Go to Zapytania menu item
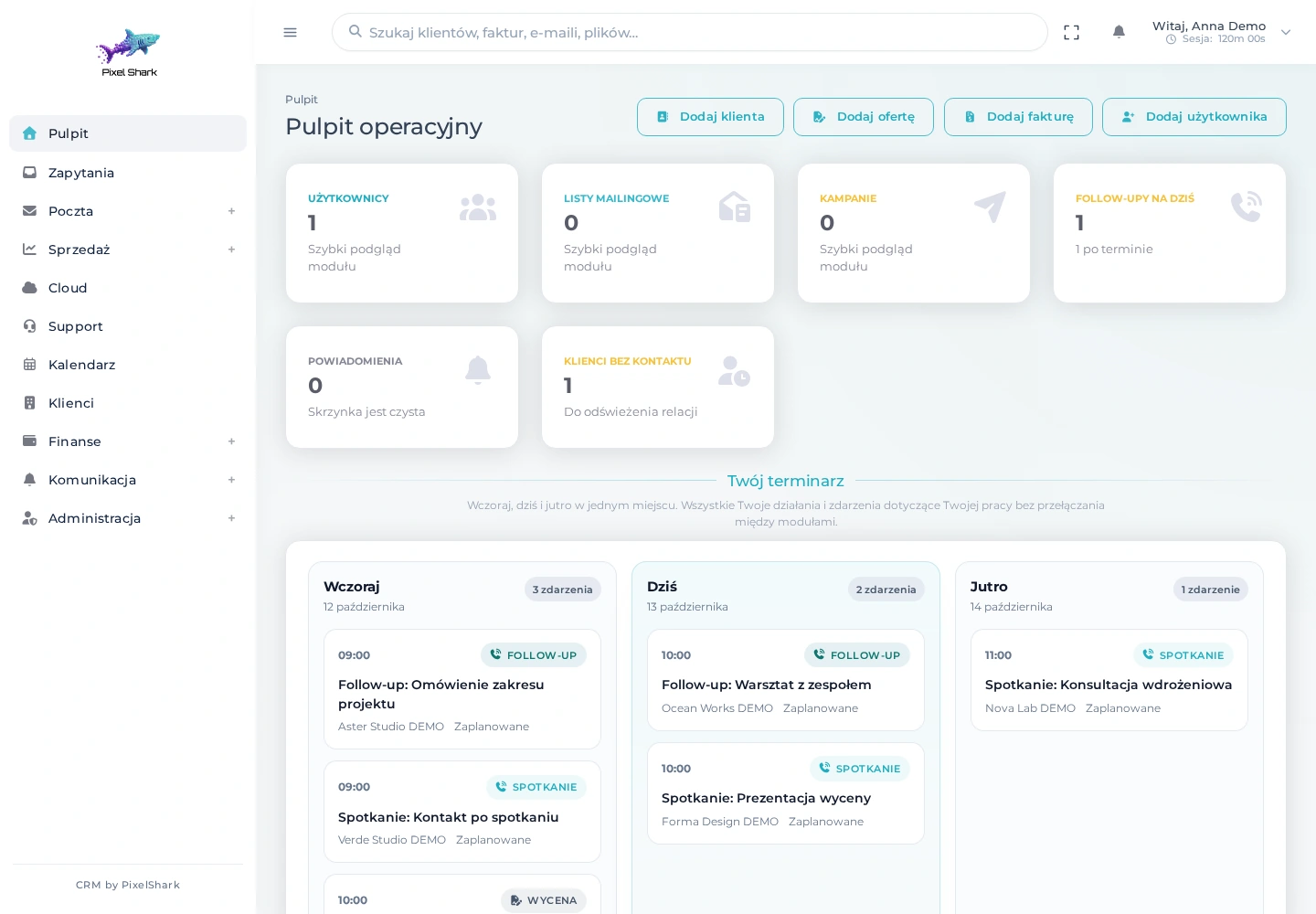The image size is (1316, 914). tap(128, 173)
